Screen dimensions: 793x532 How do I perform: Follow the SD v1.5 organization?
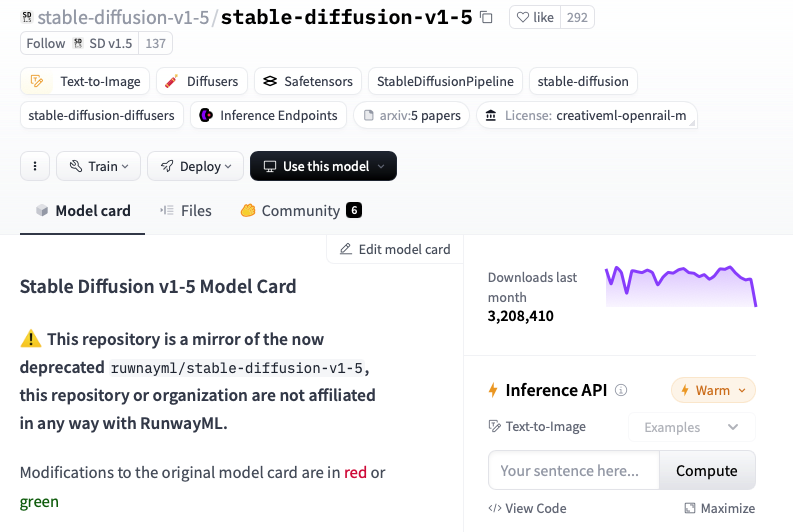[45, 43]
